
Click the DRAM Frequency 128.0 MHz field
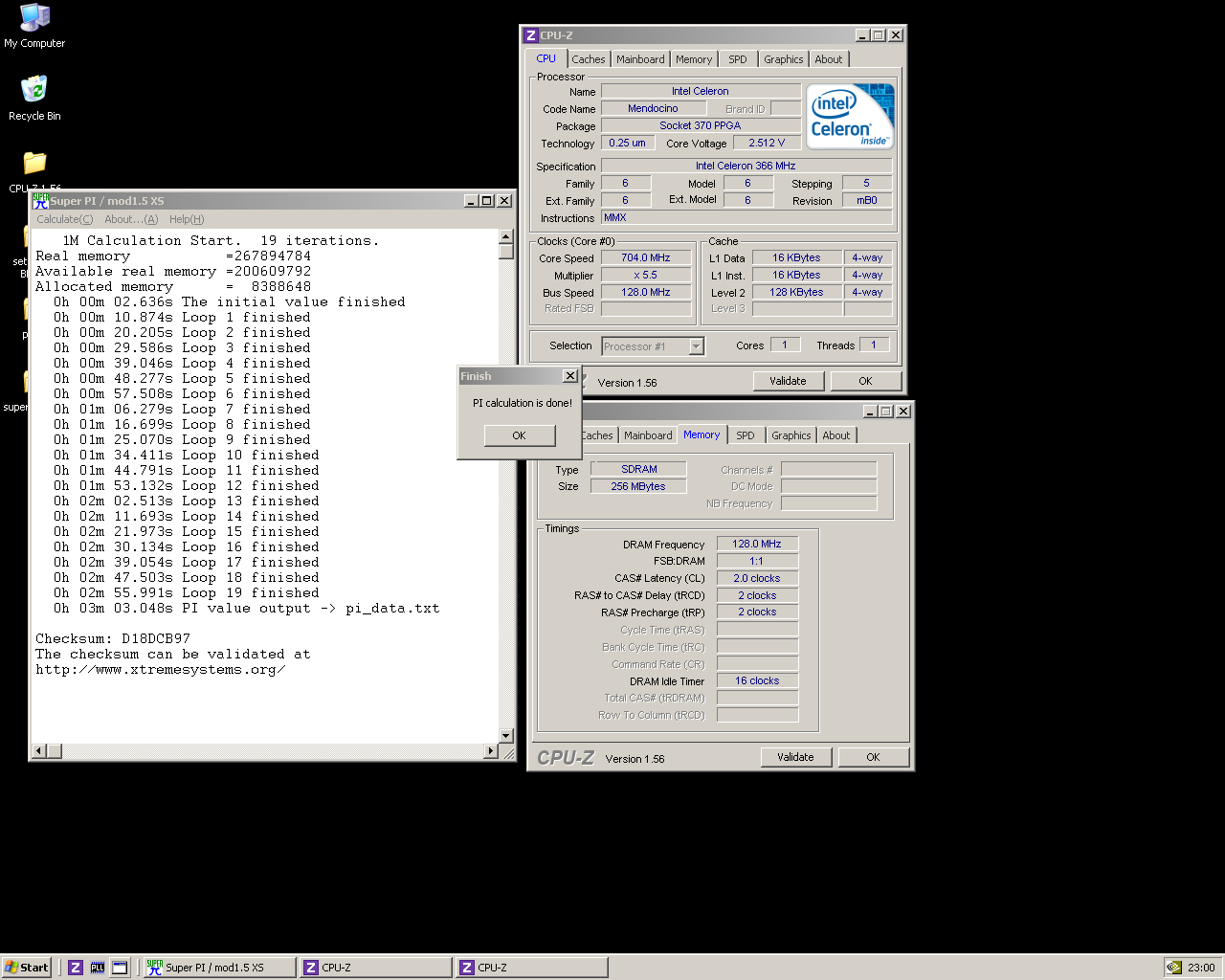(757, 544)
